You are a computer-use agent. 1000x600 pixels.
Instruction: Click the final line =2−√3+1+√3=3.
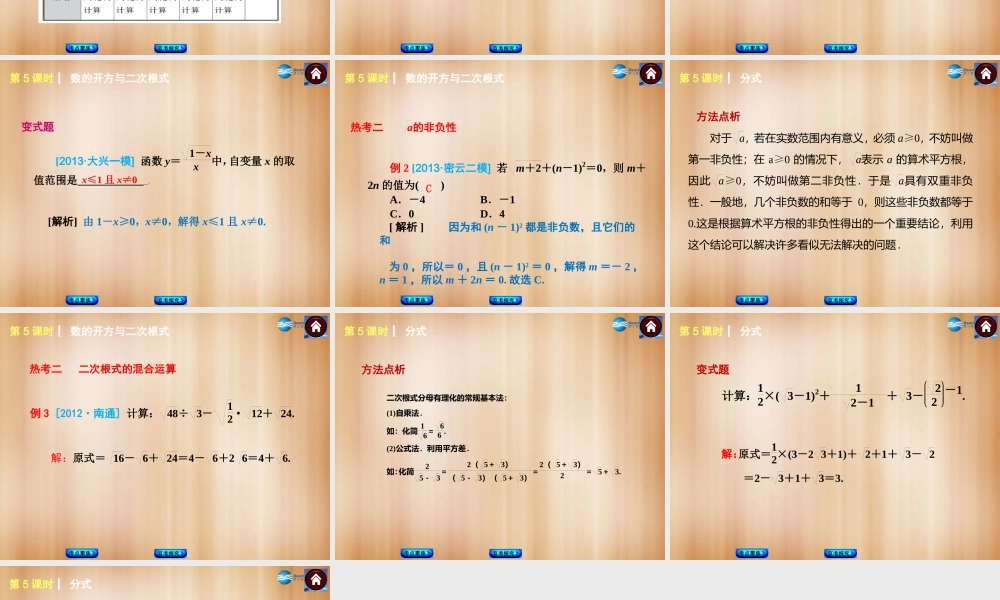click(x=793, y=478)
